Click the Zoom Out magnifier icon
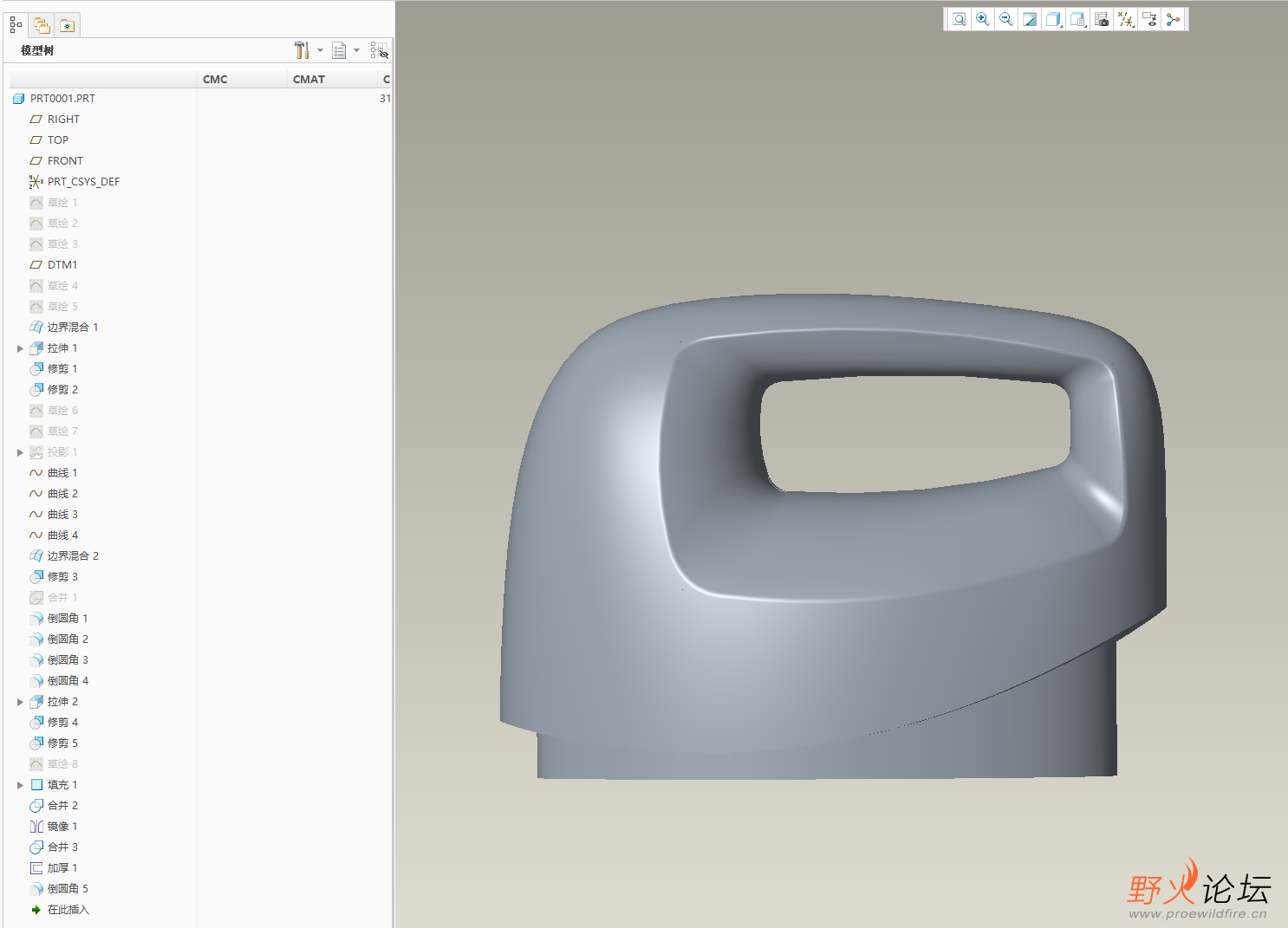The image size is (1288, 928). (x=1005, y=19)
